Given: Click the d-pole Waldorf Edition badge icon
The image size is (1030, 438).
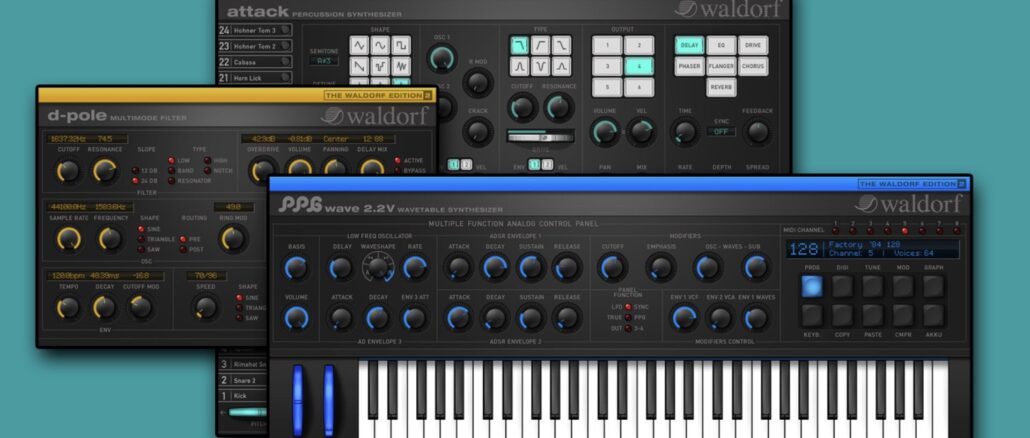Looking at the screenshot, I should click(x=427, y=95).
